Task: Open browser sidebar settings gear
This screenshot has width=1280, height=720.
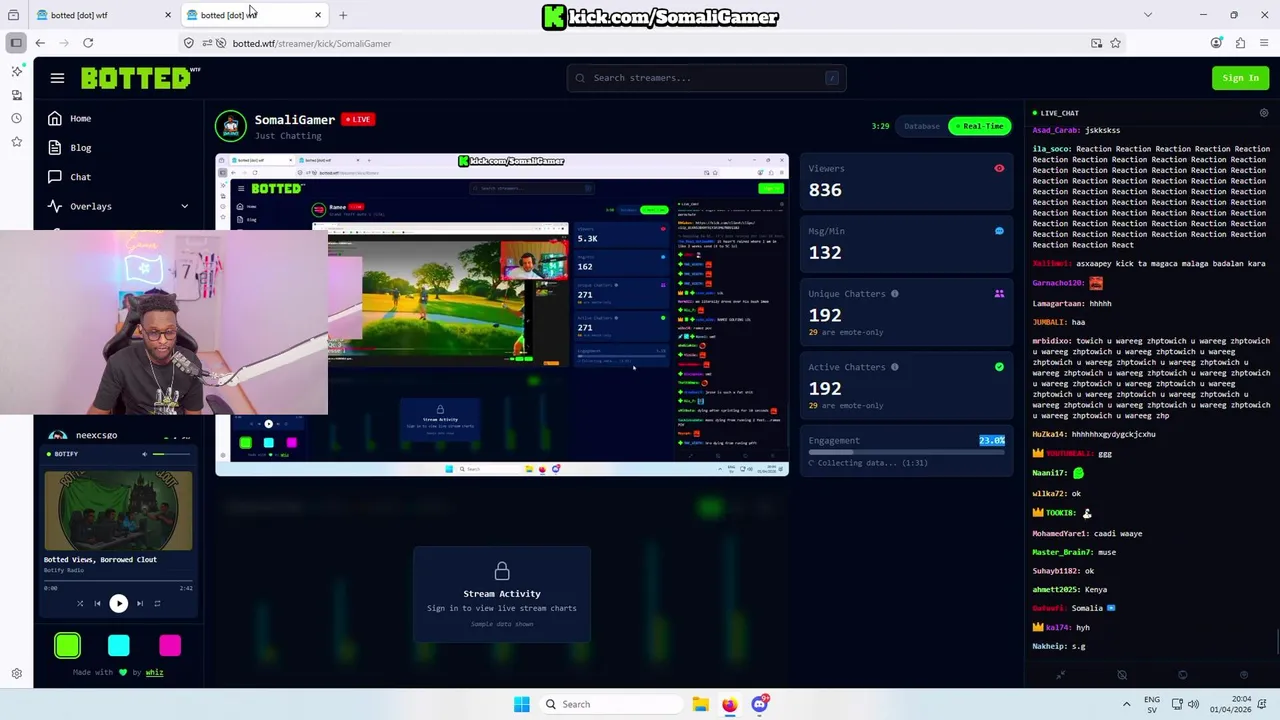Action: click(16, 674)
